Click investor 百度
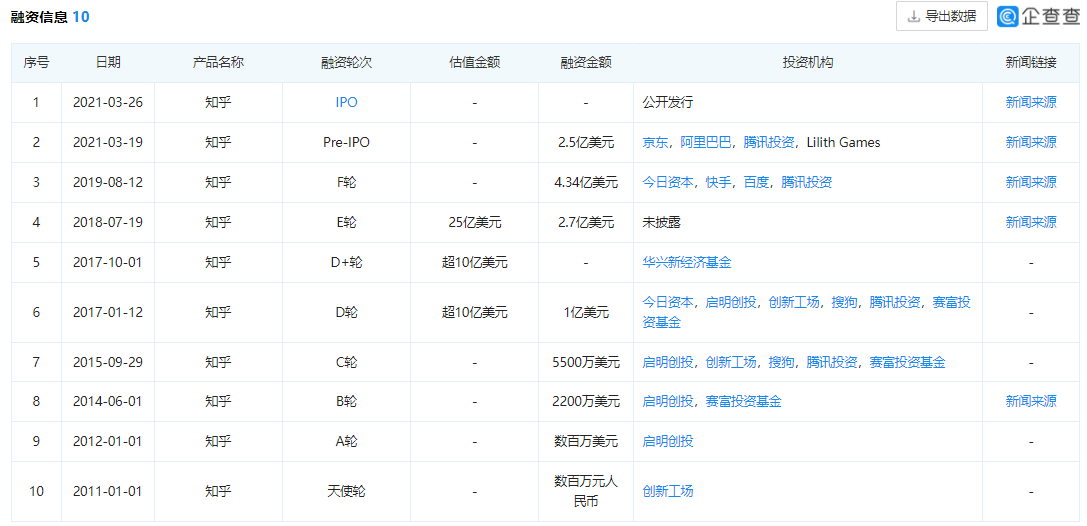The width and height of the screenshot is (1087, 526). (756, 182)
